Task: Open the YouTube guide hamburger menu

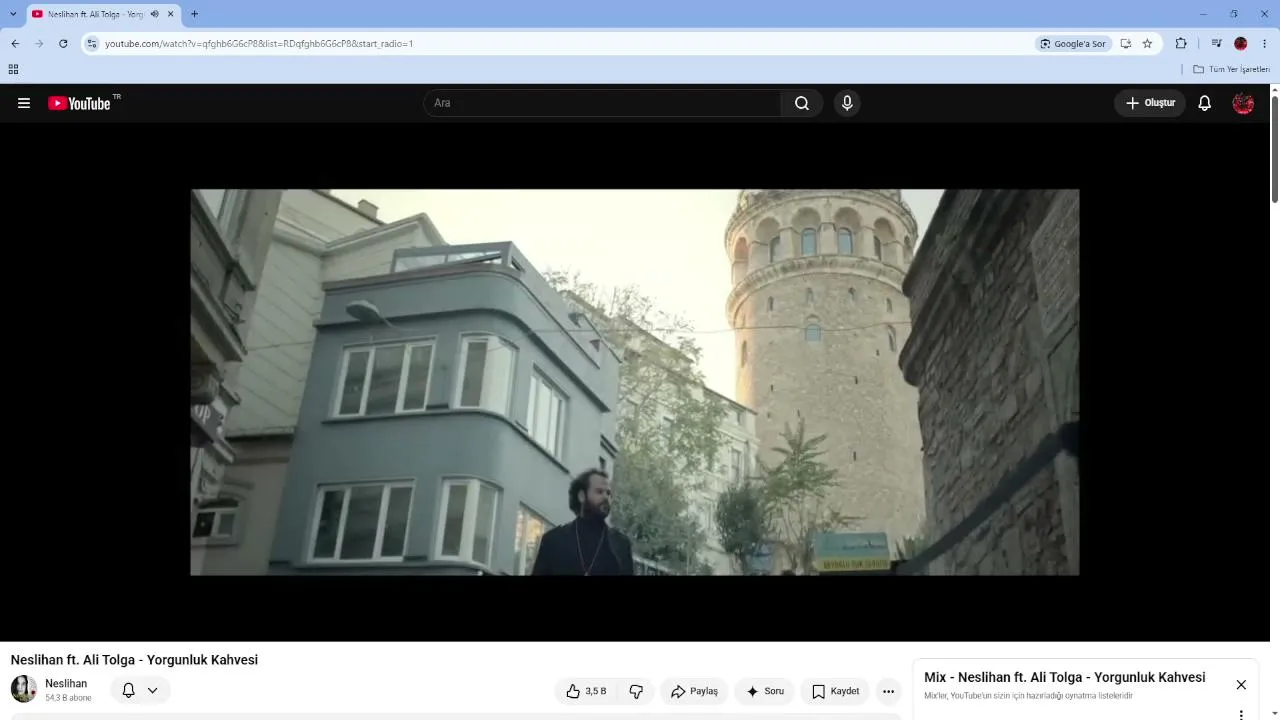Action: (24, 103)
